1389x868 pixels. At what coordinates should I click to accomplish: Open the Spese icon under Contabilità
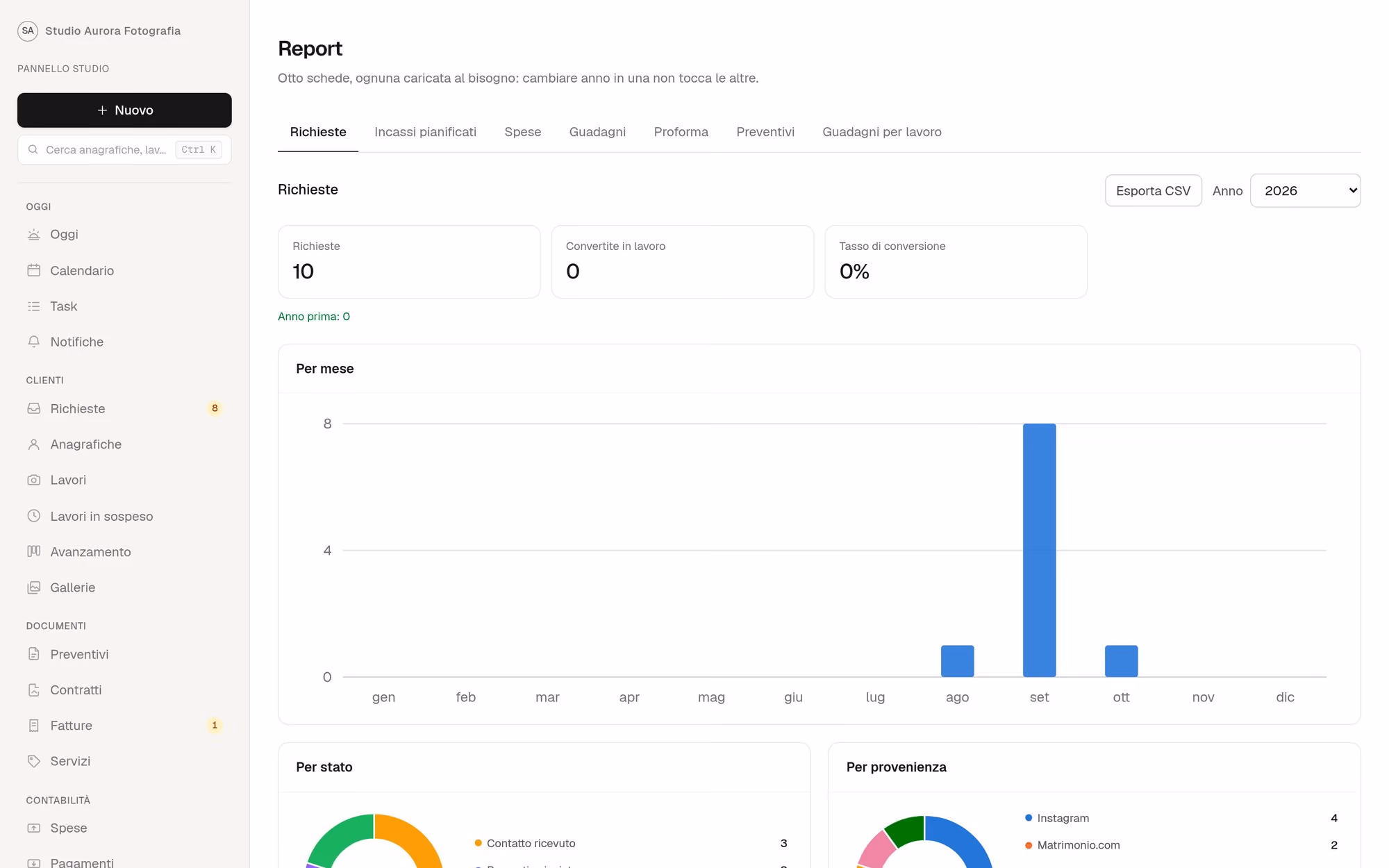(33, 828)
